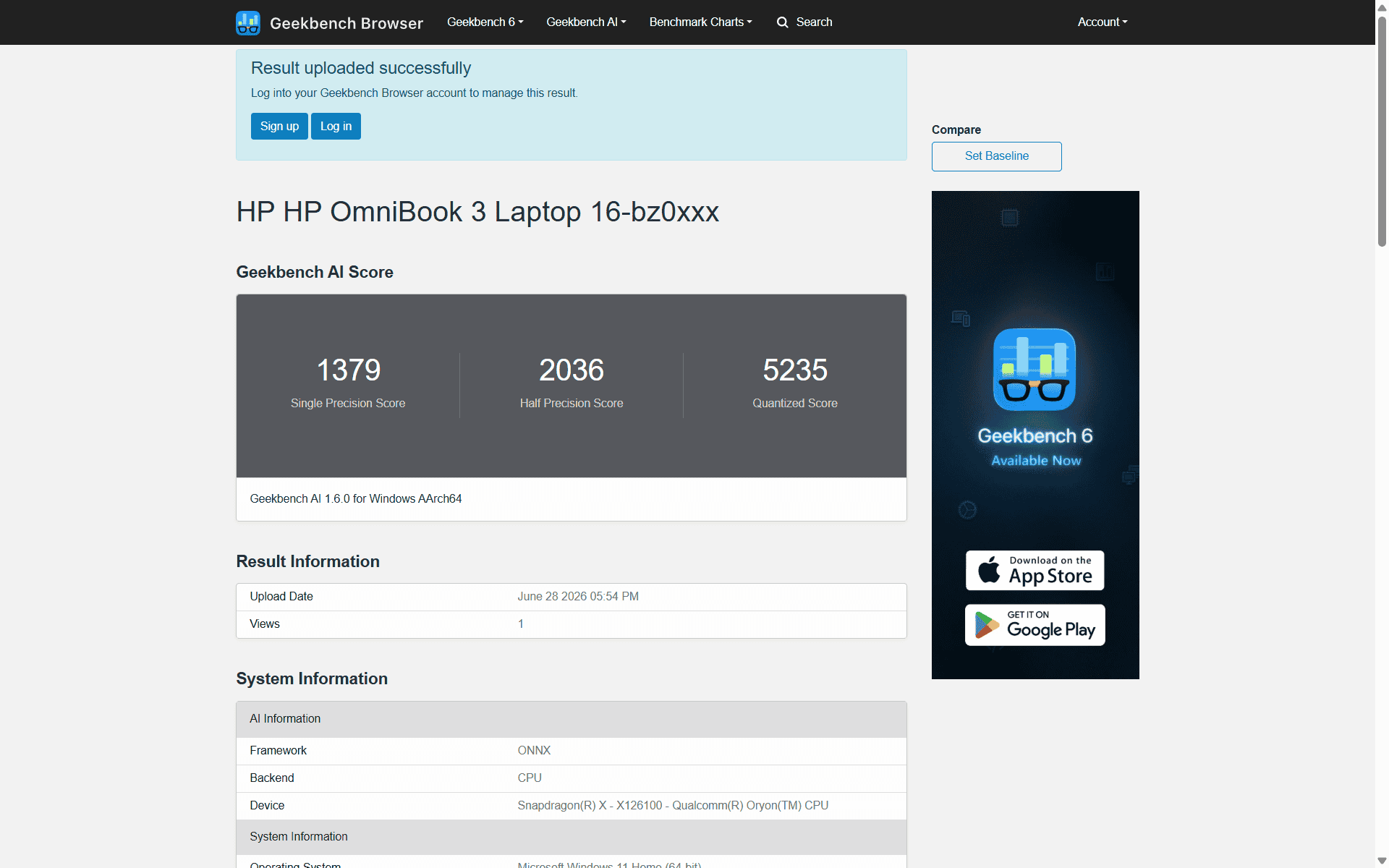Click the Quantized Score 5235
The height and width of the screenshot is (868, 1389).
(x=795, y=370)
